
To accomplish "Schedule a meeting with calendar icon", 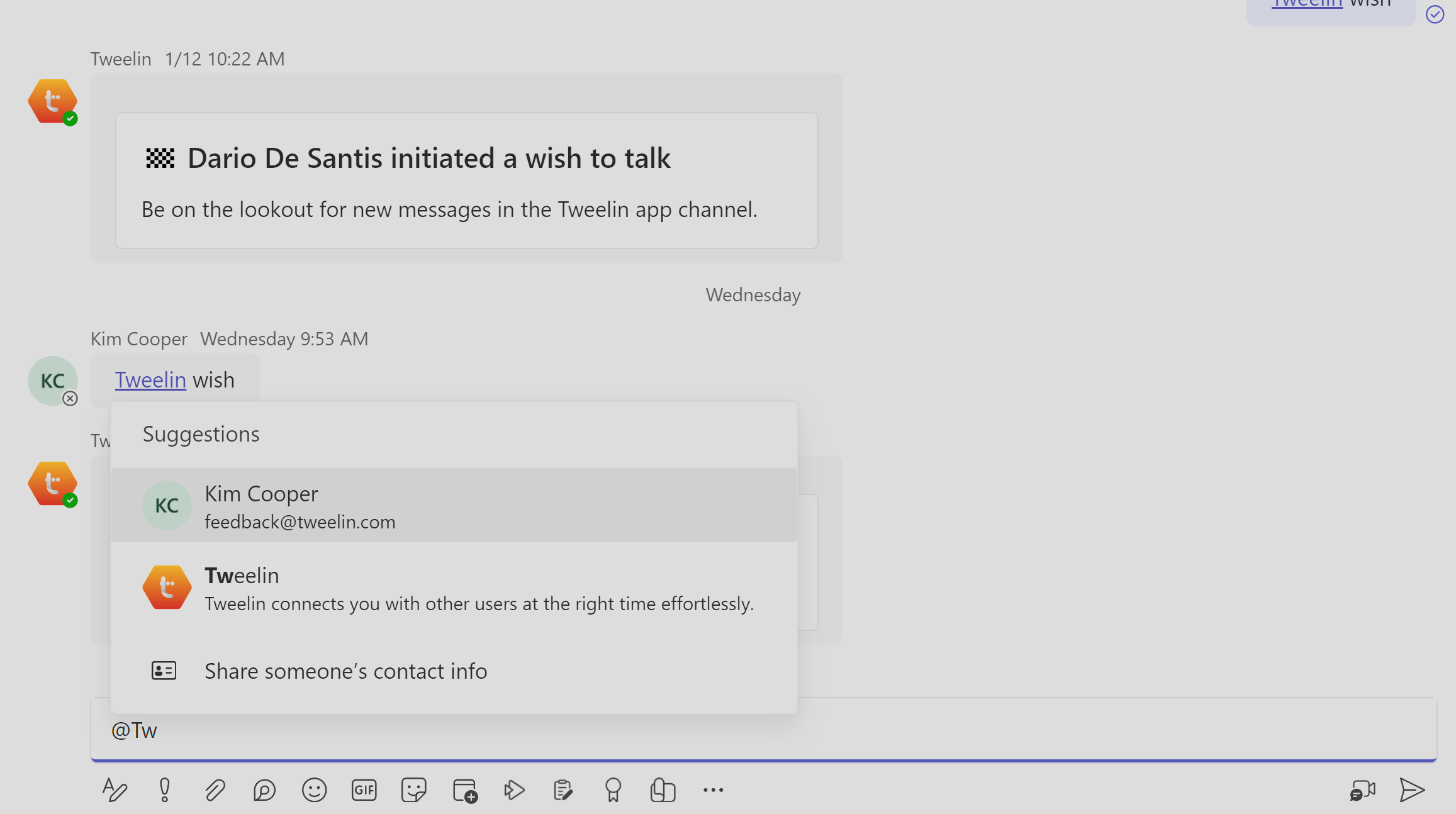I will [465, 790].
